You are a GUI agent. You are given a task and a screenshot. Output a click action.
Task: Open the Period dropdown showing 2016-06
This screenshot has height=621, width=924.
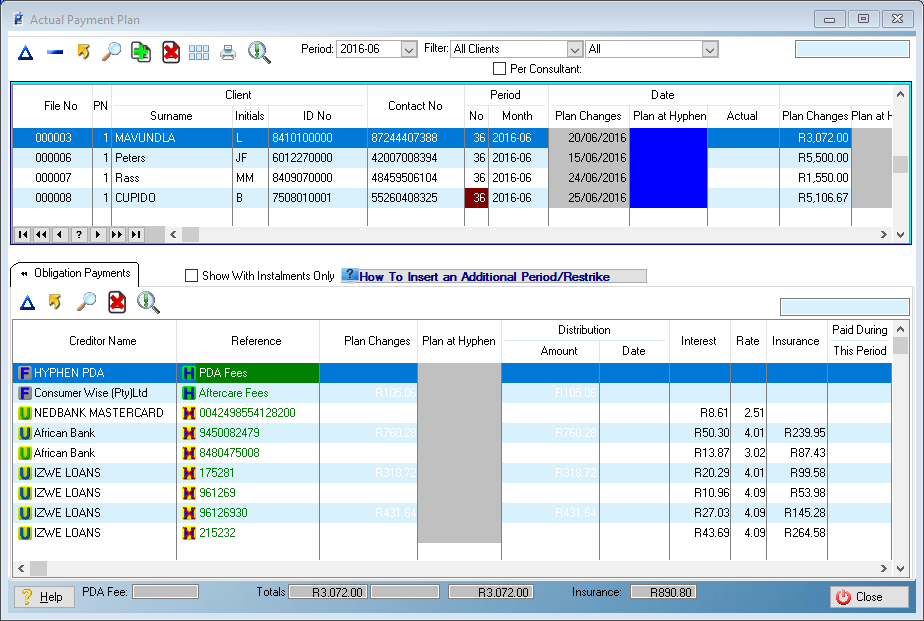point(408,49)
